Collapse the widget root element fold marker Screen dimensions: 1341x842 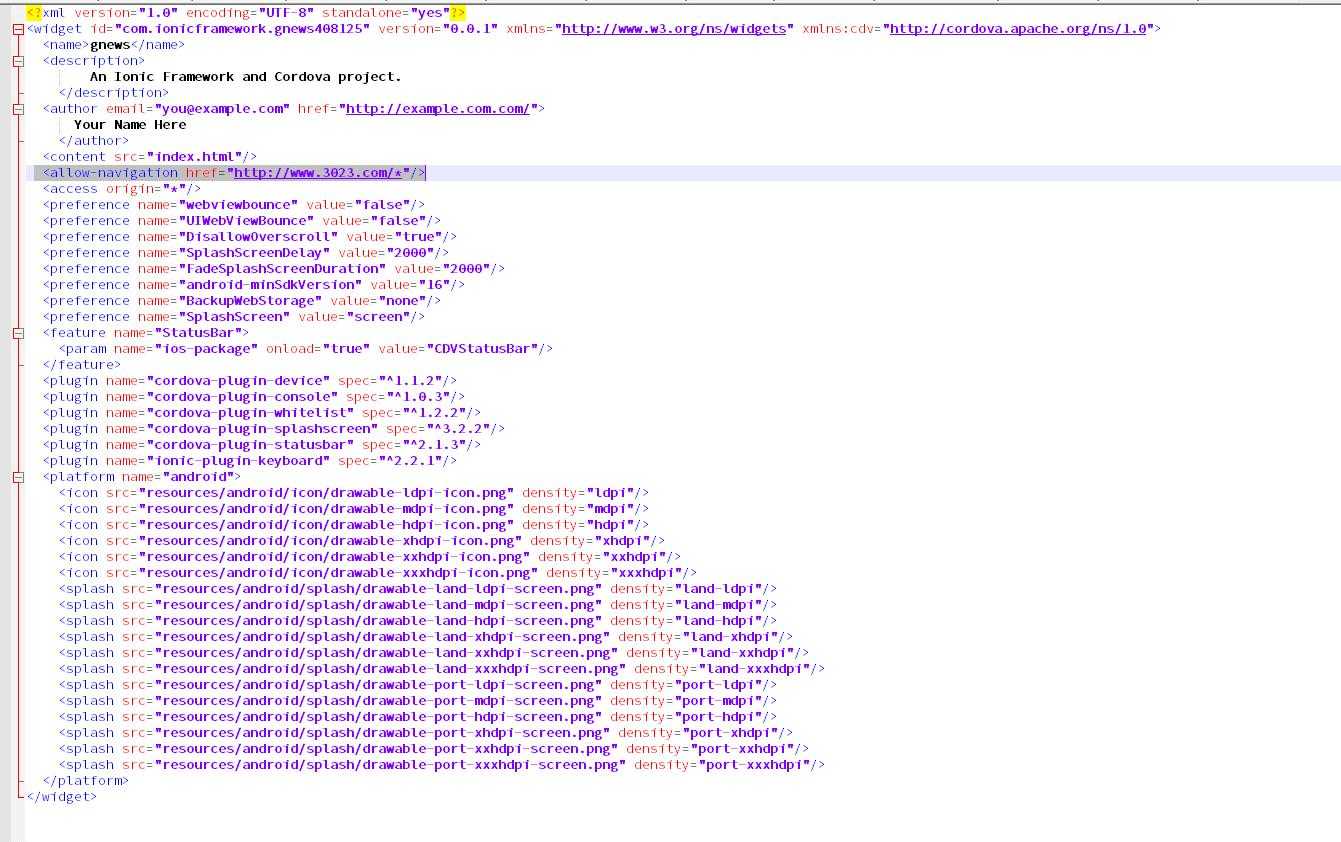[x=18, y=29]
